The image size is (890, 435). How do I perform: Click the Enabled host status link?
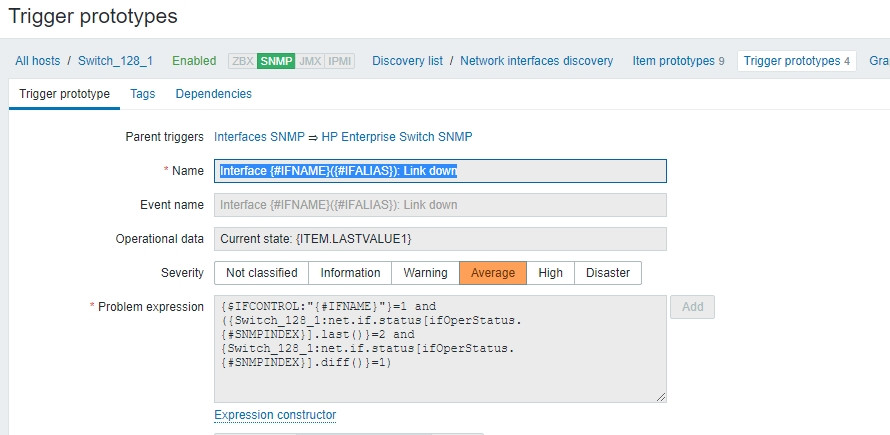(194, 61)
